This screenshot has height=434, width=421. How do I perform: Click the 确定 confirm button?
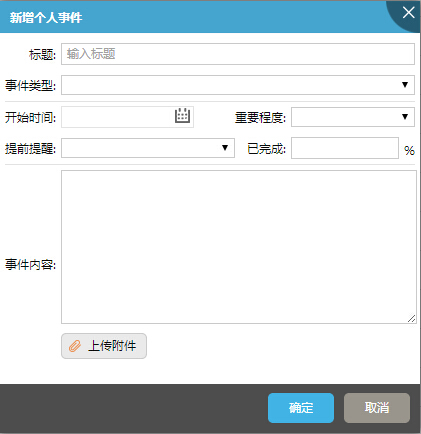[301, 408]
